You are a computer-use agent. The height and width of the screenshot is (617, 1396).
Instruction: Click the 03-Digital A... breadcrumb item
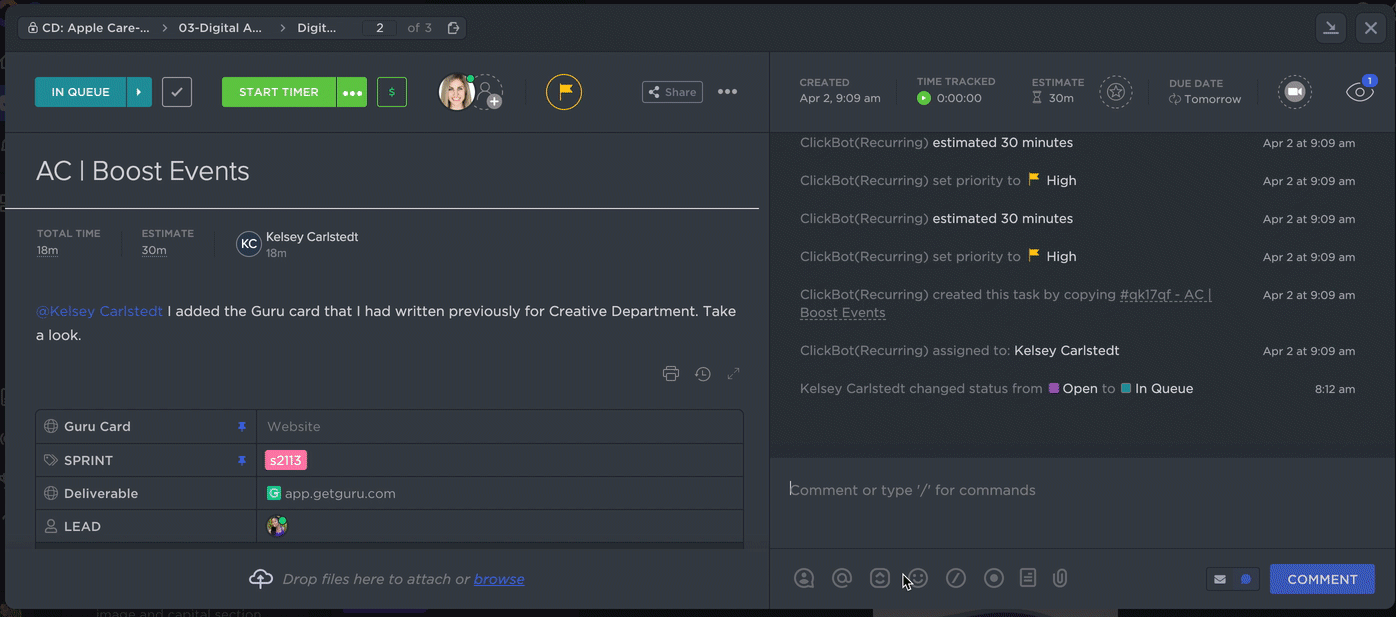pyautogui.click(x=220, y=28)
